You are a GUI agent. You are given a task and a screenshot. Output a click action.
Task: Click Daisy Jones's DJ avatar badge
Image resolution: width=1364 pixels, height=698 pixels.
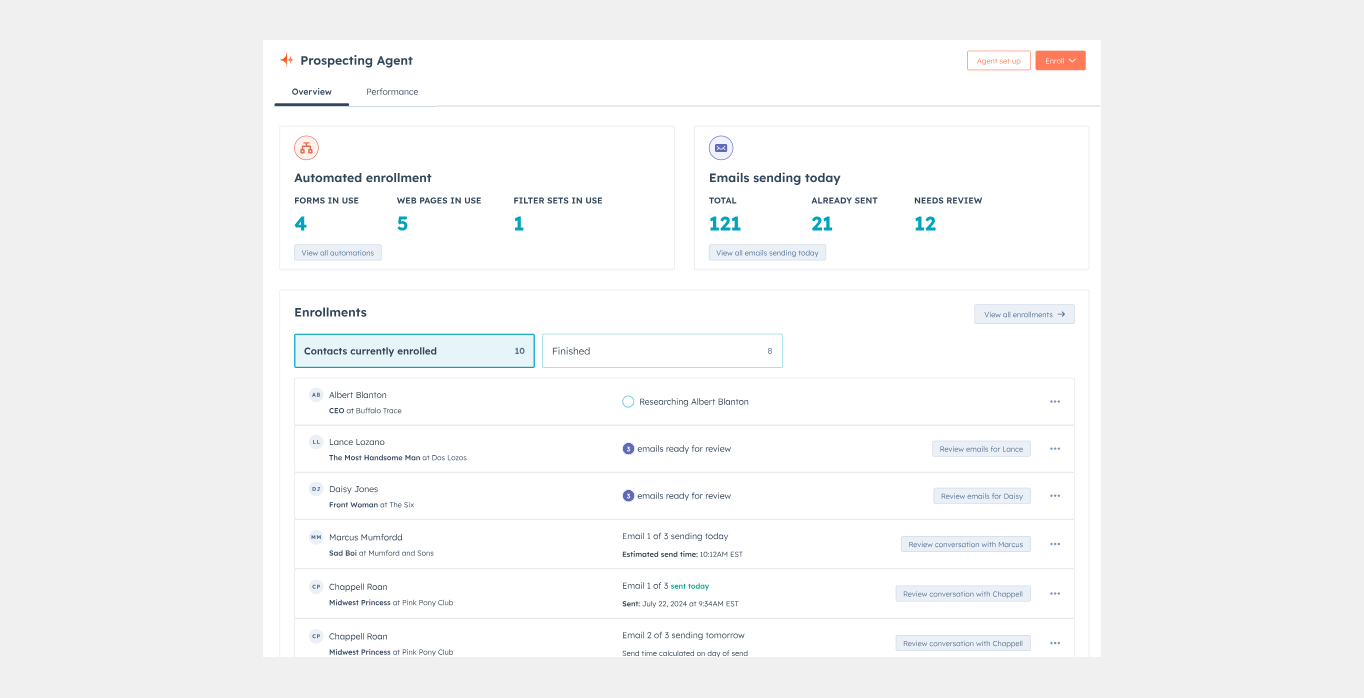pos(316,489)
